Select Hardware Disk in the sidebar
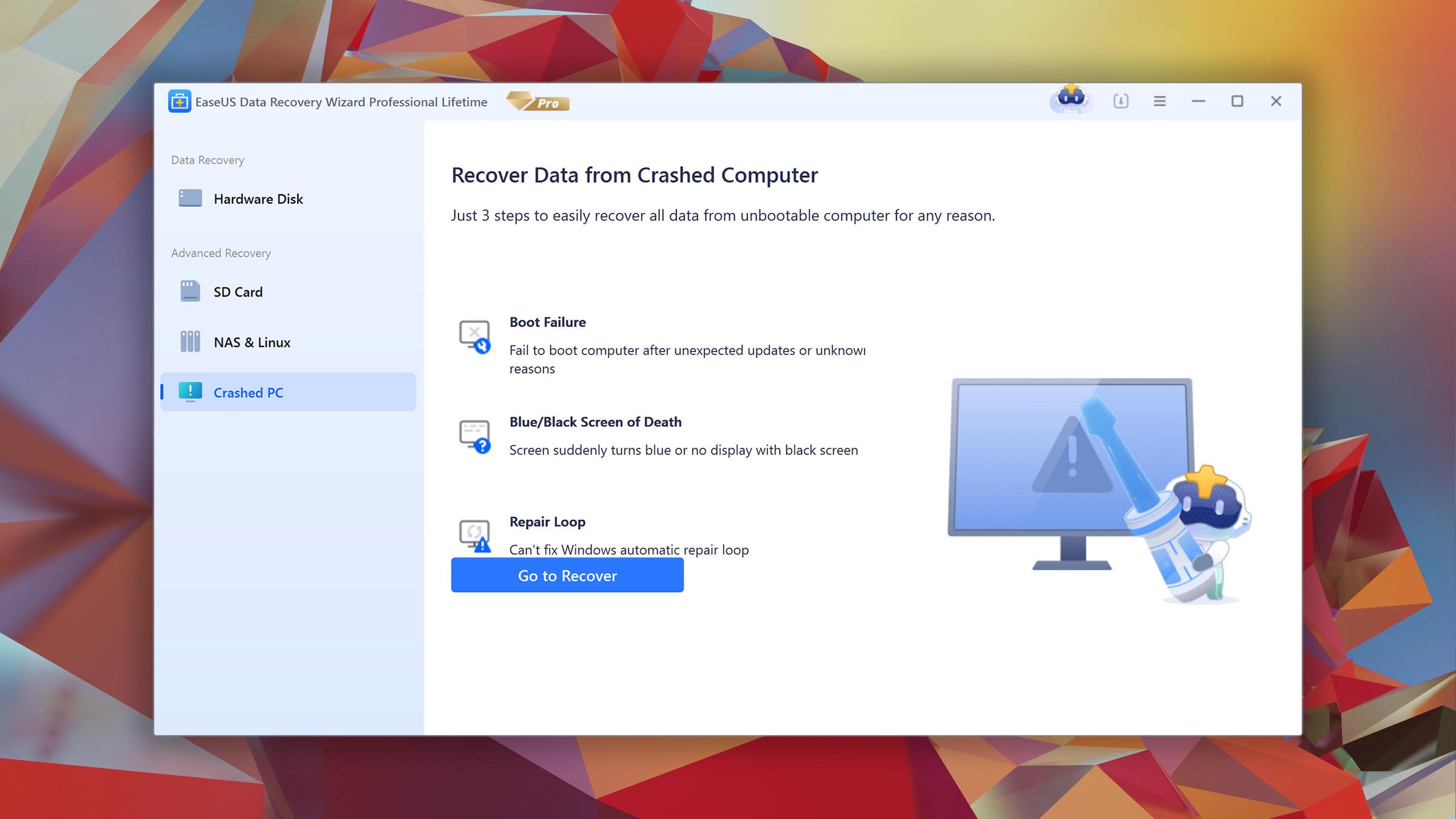1456x819 pixels. (288, 199)
